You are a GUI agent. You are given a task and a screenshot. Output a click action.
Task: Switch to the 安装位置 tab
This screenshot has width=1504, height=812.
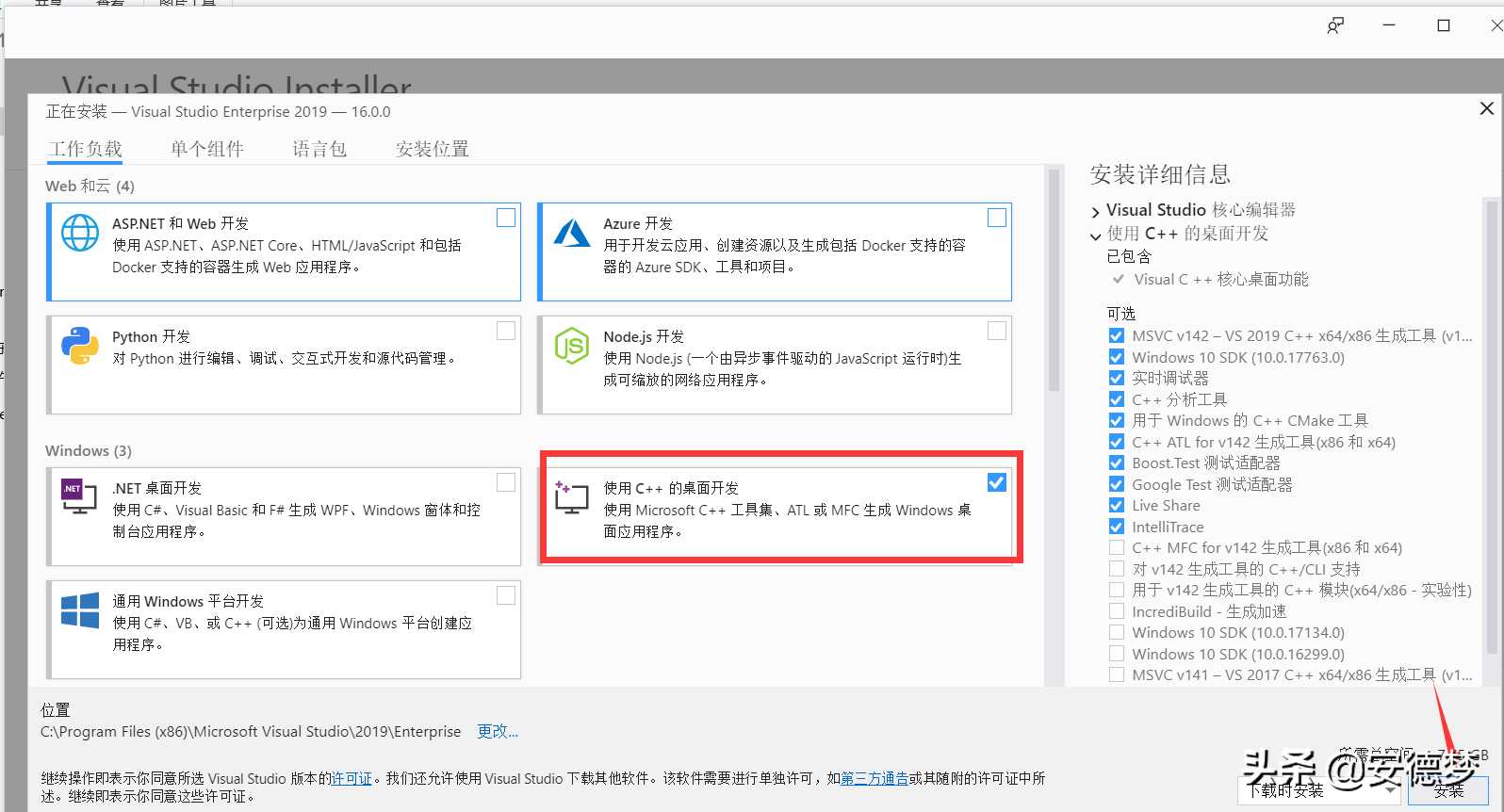pyautogui.click(x=433, y=149)
